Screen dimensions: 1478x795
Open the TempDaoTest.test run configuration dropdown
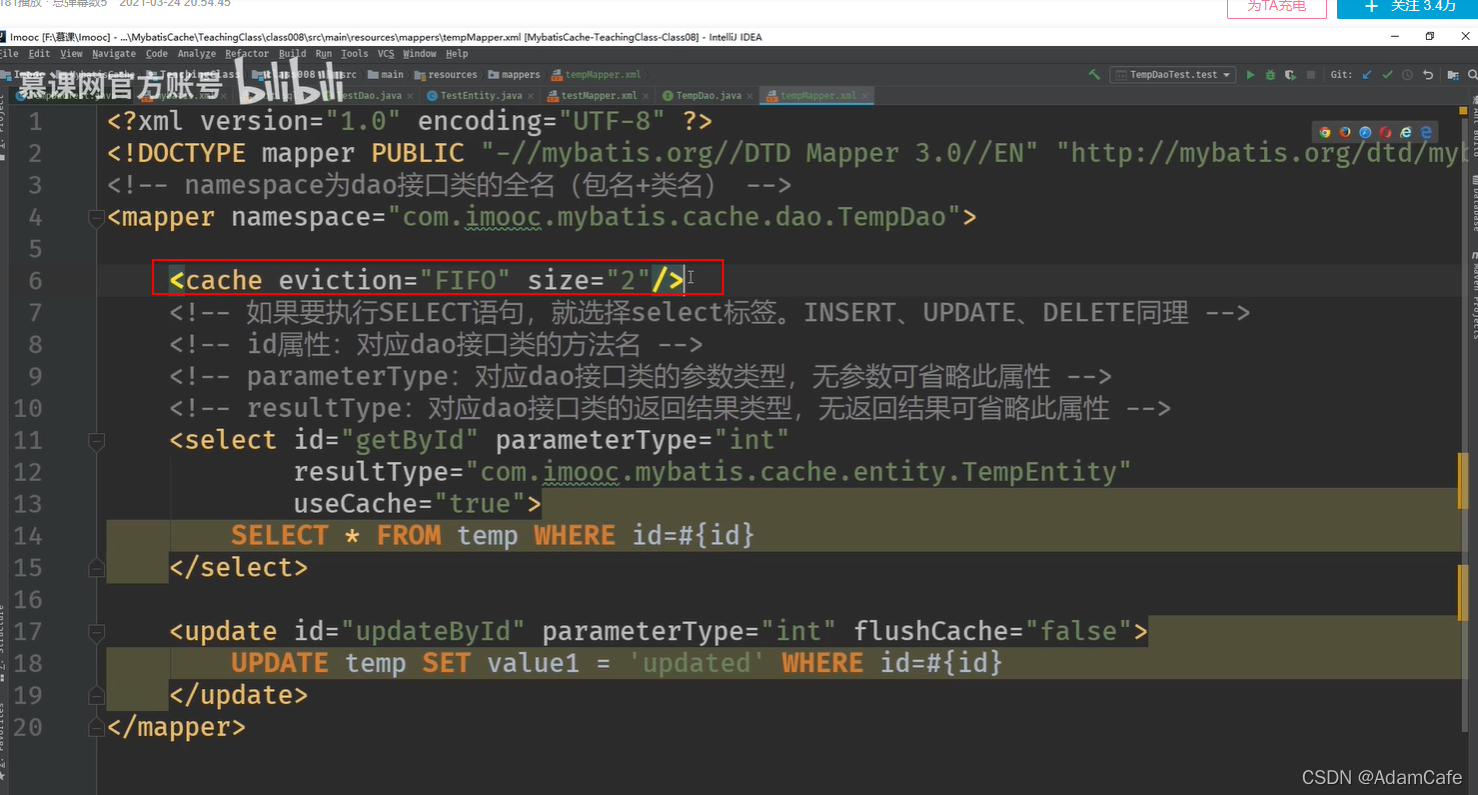pyautogui.click(x=1172, y=74)
